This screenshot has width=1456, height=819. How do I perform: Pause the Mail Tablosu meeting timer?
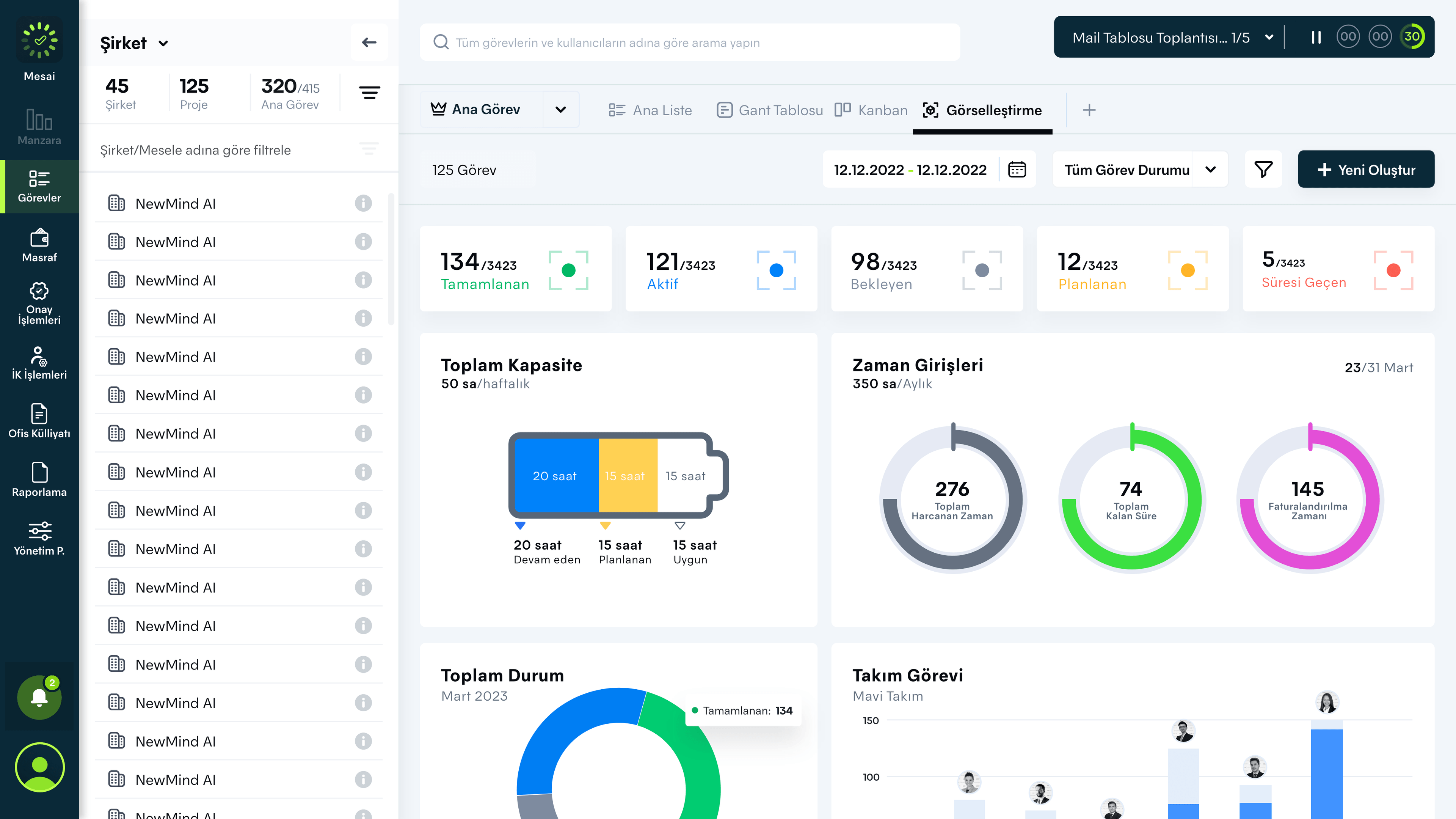click(1316, 37)
